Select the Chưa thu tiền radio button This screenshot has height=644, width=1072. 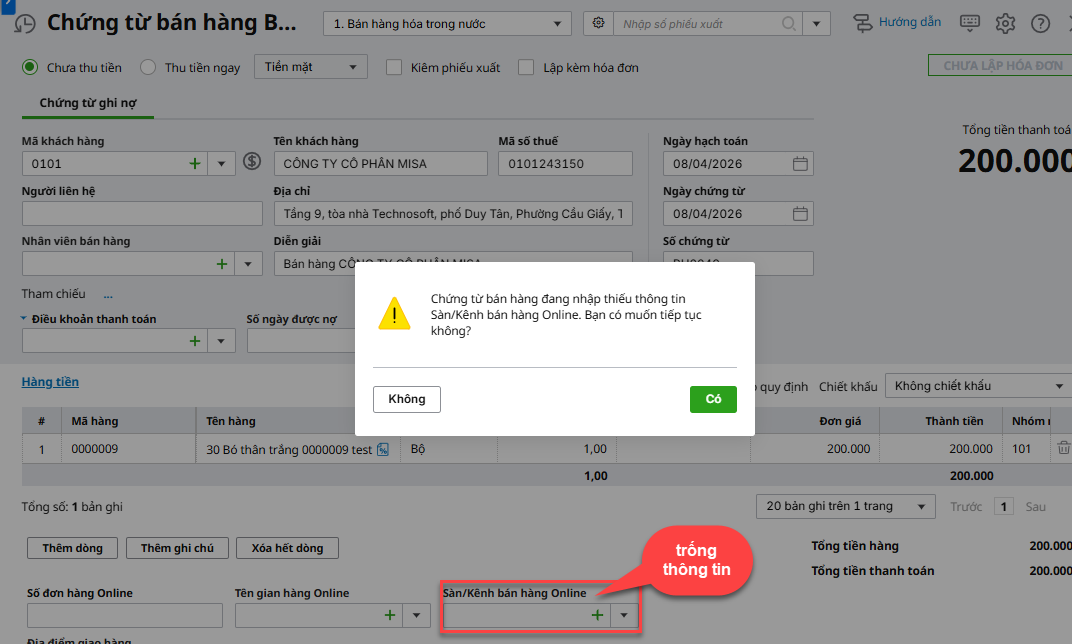[x=30, y=67]
